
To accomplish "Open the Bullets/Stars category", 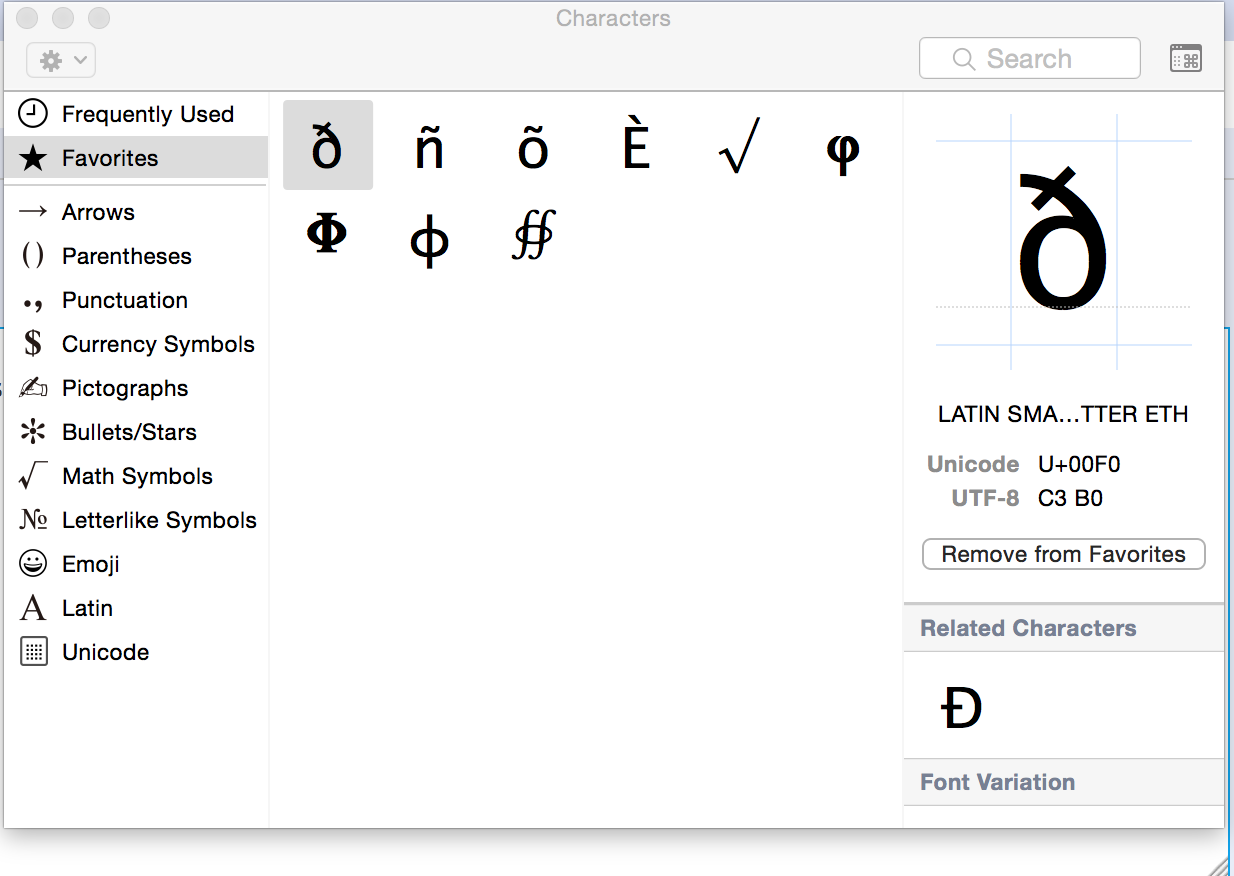I will pyautogui.click(x=136, y=432).
